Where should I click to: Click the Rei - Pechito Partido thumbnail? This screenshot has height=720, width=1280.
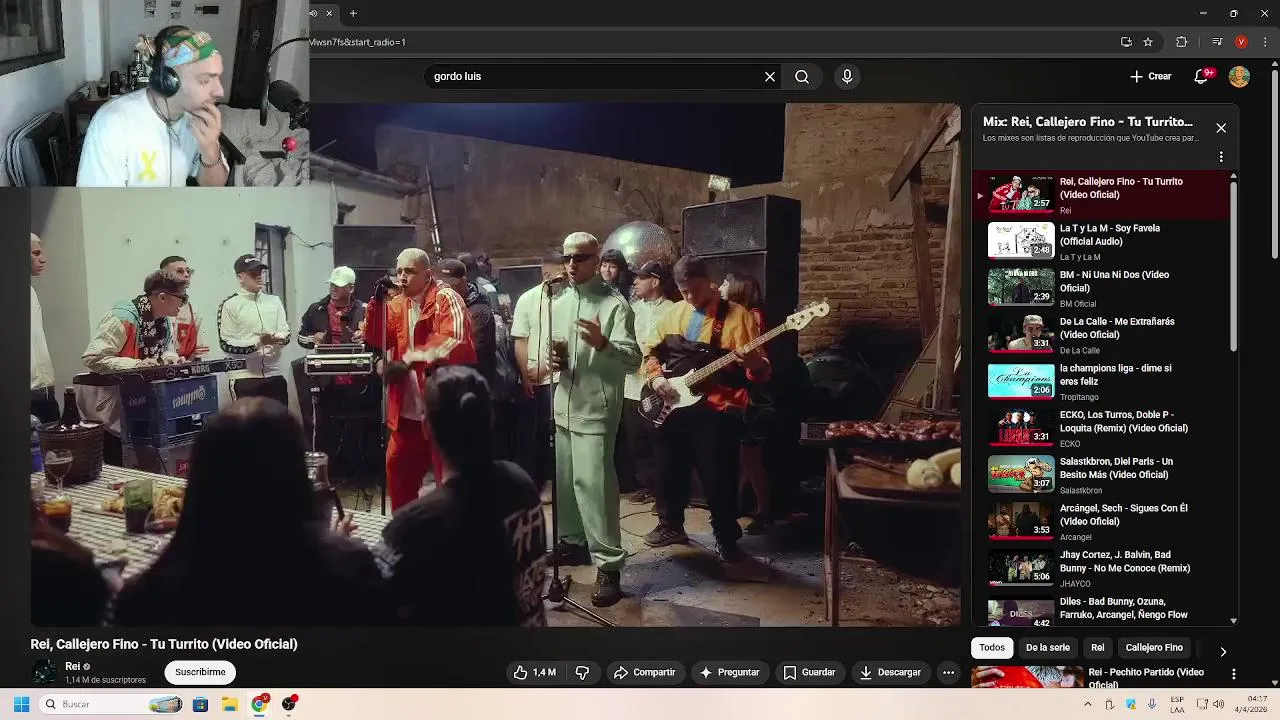tap(1027, 677)
